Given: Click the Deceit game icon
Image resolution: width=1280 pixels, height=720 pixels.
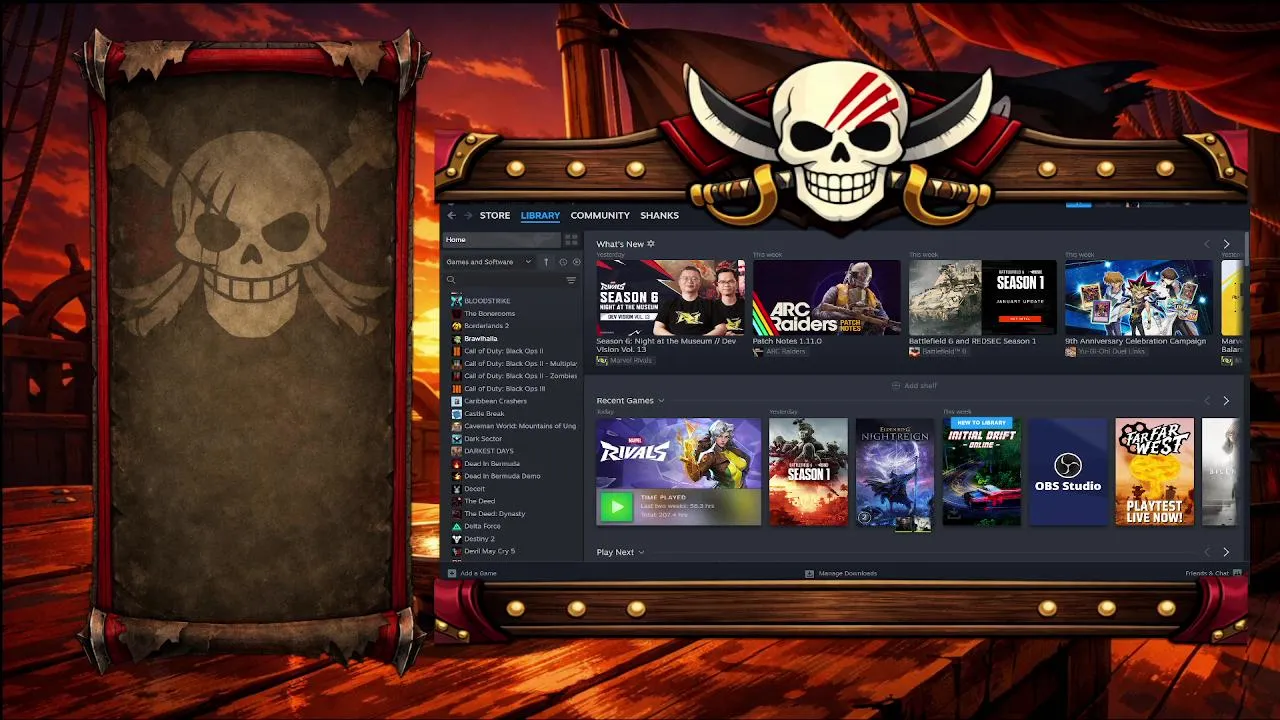Looking at the screenshot, I should coord(456,489).
